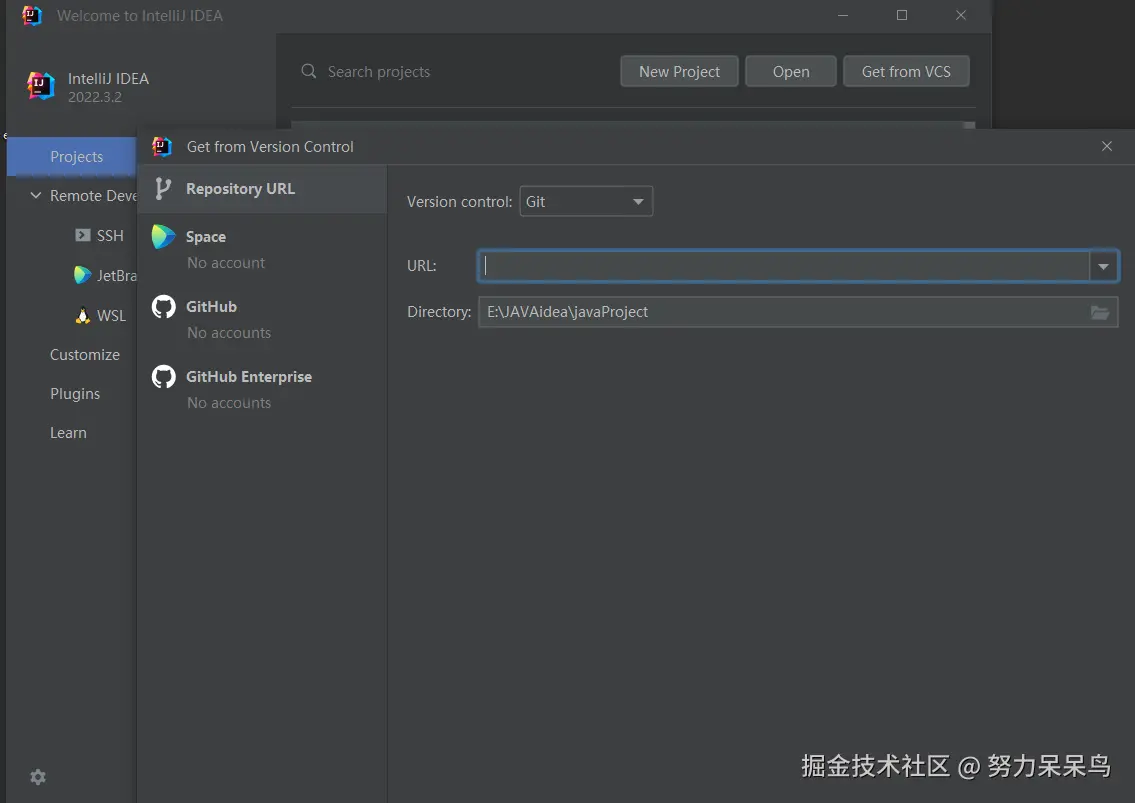1135x803 pixels.
Task: Collapse the Remote Development tree node
Action: coord(35,196)
